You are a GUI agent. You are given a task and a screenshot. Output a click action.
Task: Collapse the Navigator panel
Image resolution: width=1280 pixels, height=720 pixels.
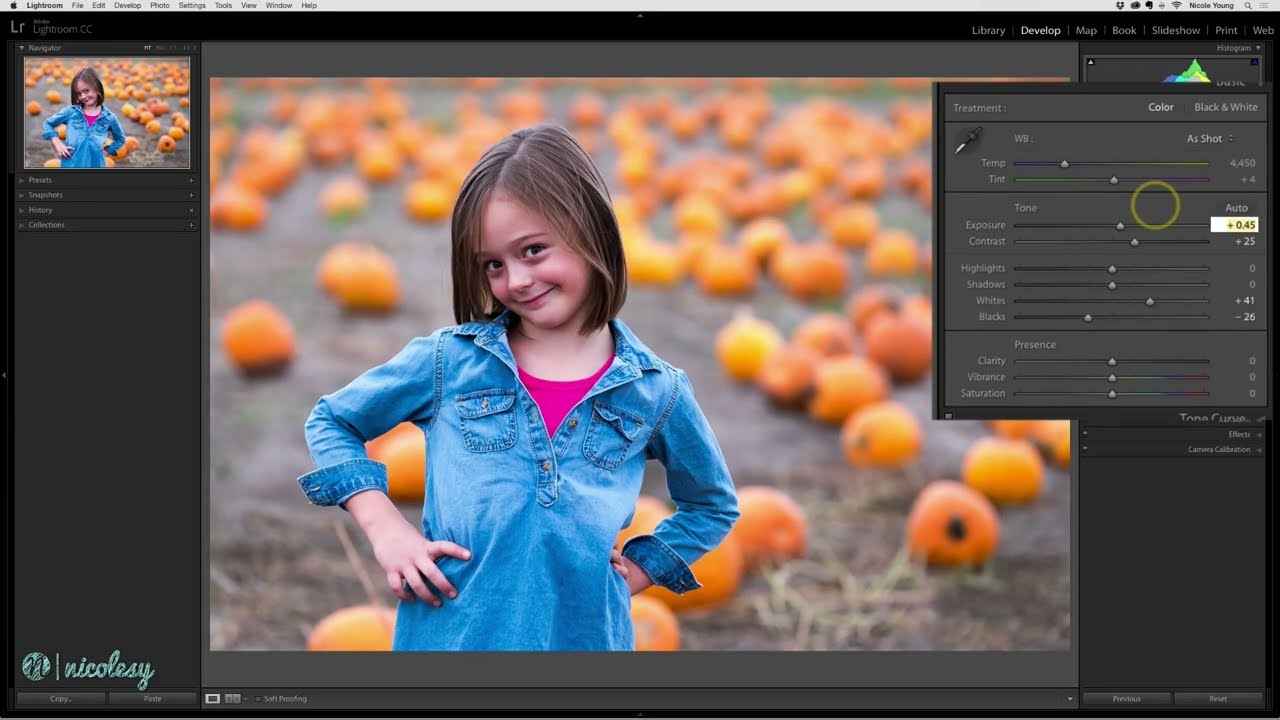coord(22,48)
